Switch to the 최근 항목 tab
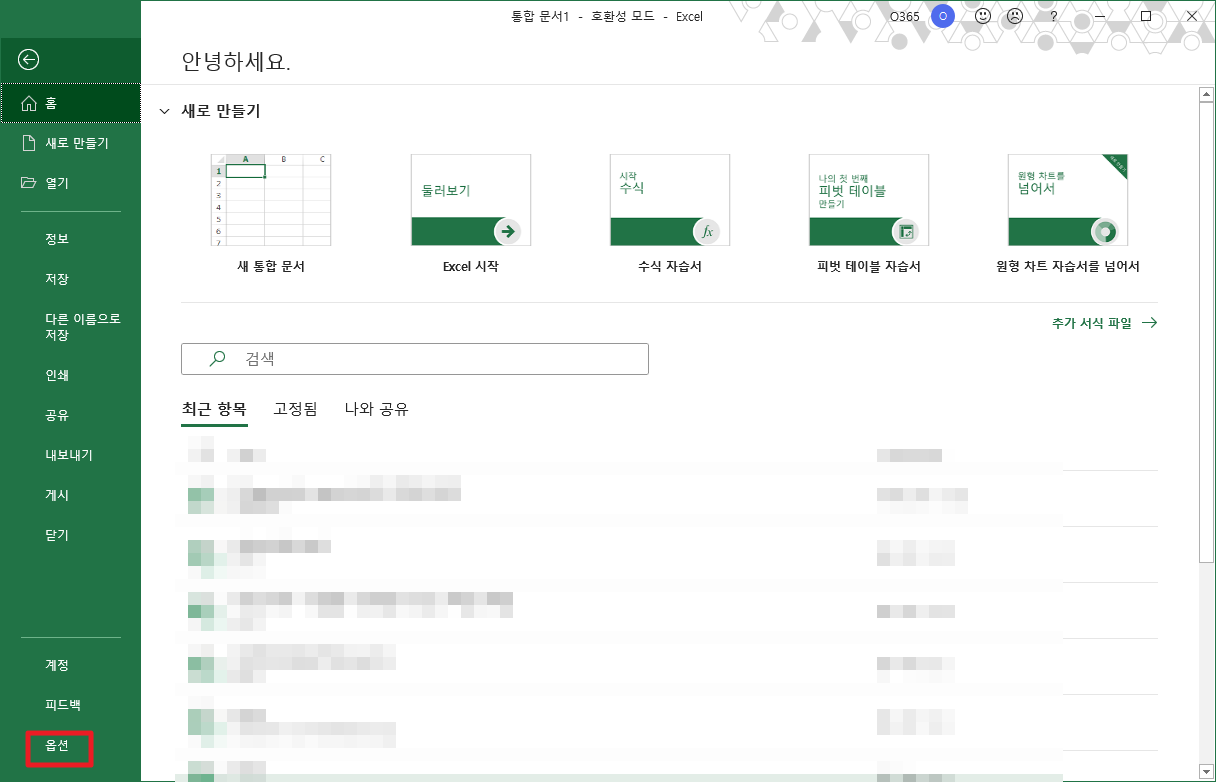The image size is (1216, 782). (x=214, y=409)
